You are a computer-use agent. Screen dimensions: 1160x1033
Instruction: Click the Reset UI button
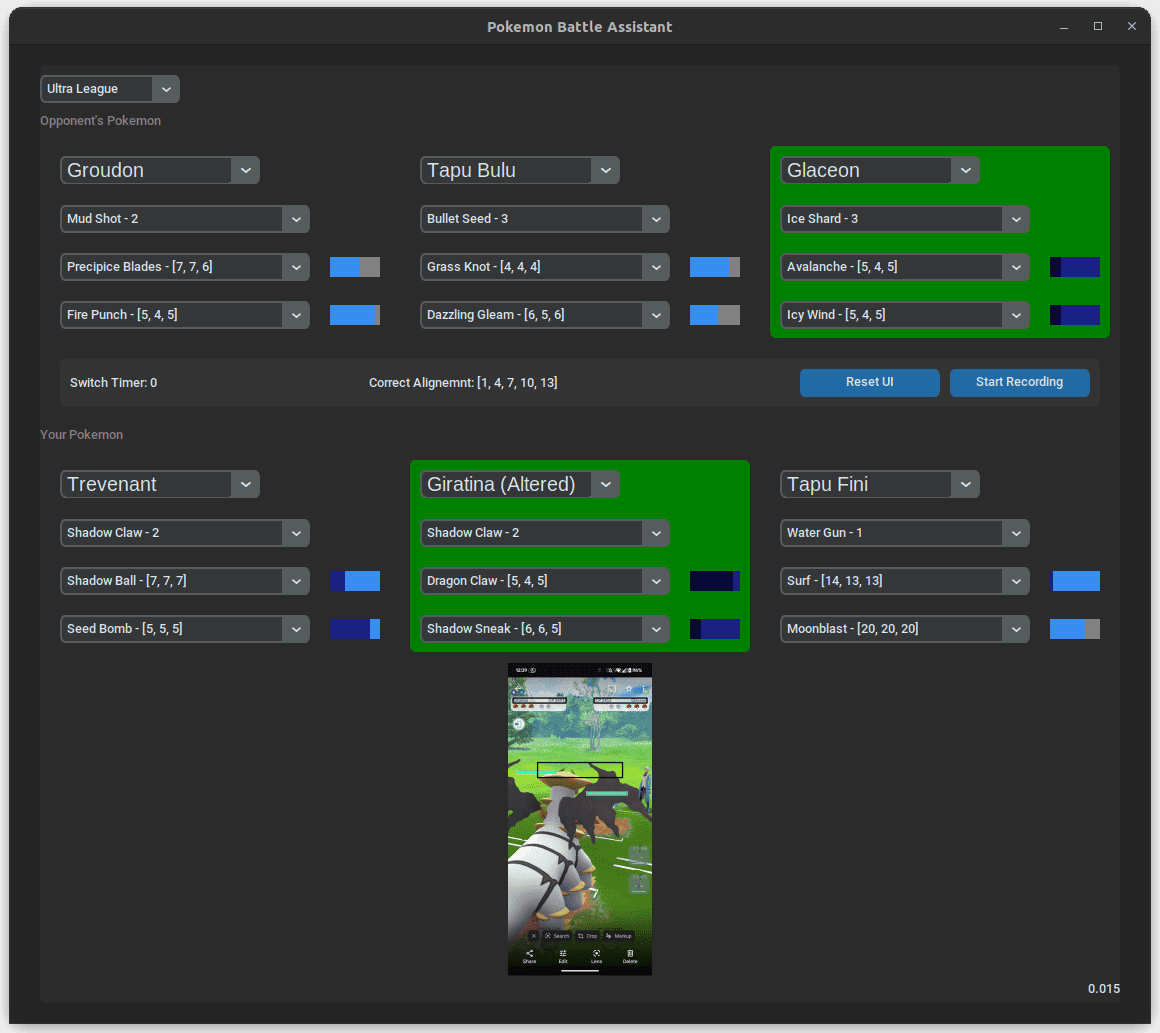click(869, 383)
